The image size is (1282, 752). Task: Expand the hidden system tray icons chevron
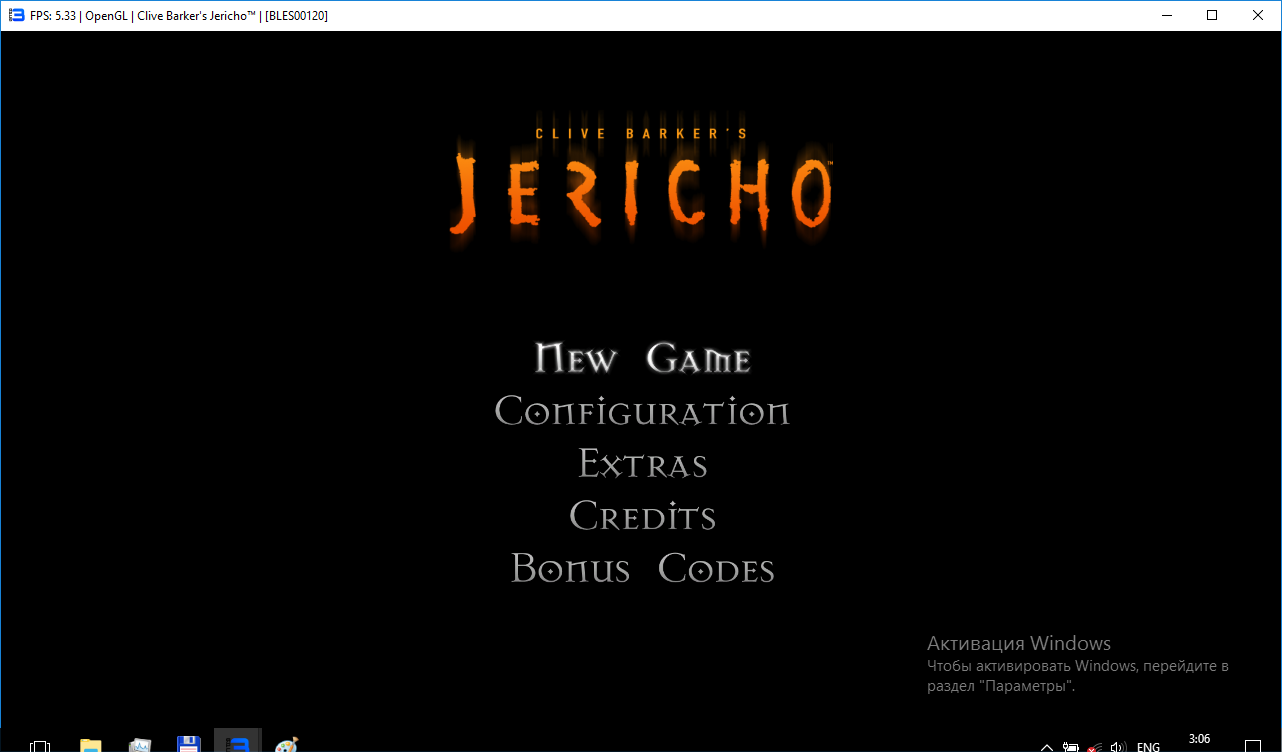point(1046,746)
